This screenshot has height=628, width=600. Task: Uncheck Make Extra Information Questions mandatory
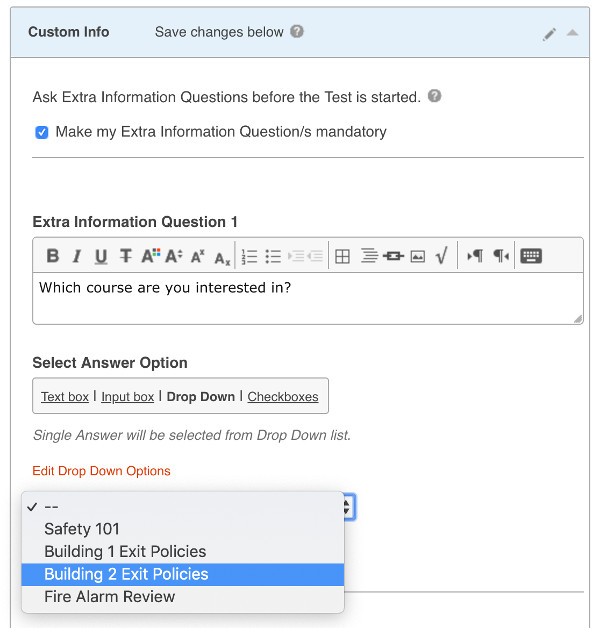point(42,132)
